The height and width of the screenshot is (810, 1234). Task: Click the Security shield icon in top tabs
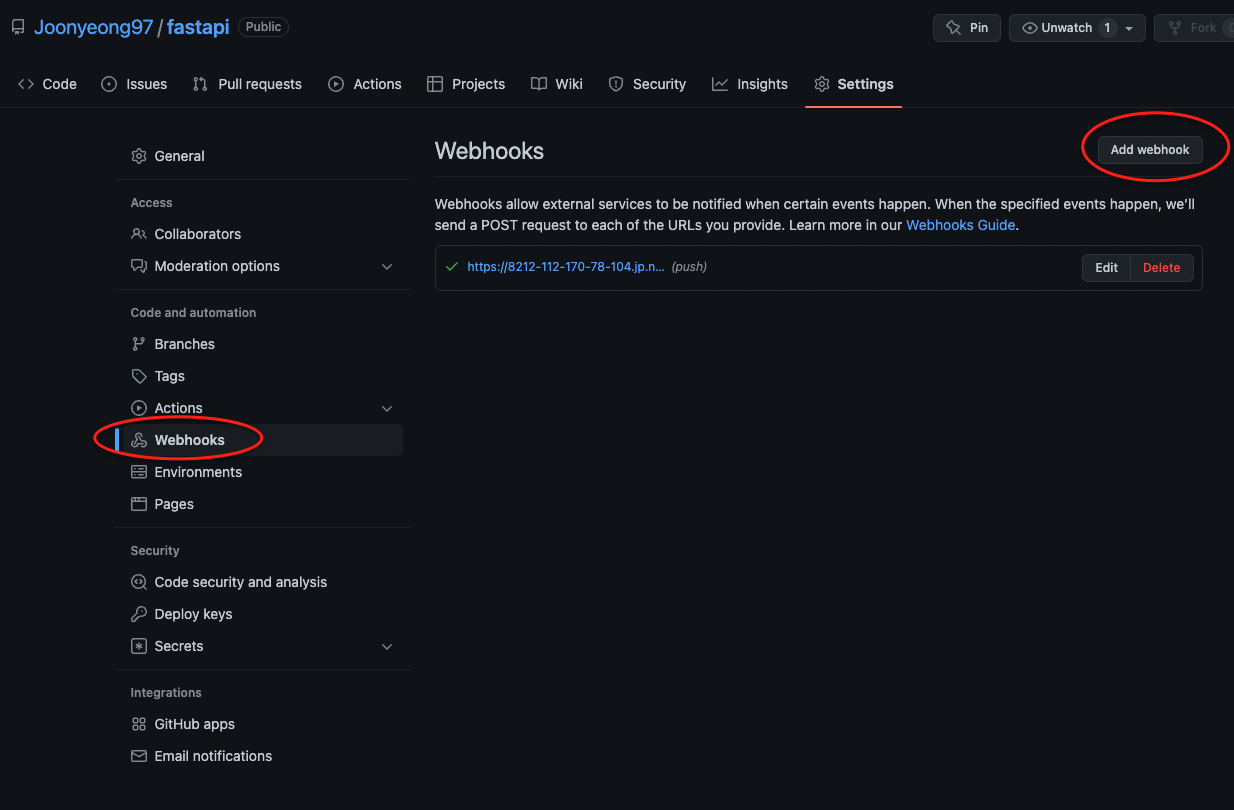(x=616, y=84)
